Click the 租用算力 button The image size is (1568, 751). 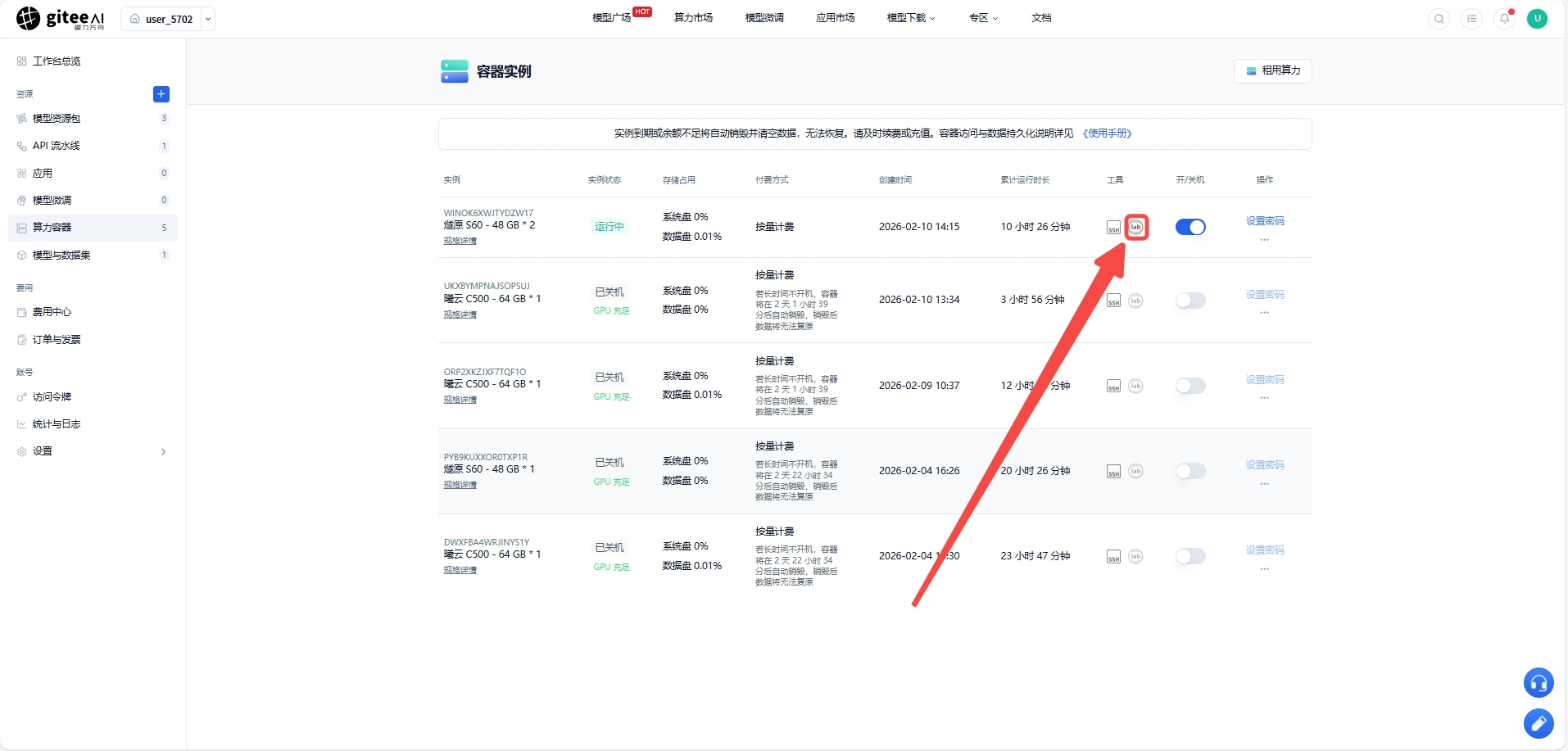[x=1272, y=71]
